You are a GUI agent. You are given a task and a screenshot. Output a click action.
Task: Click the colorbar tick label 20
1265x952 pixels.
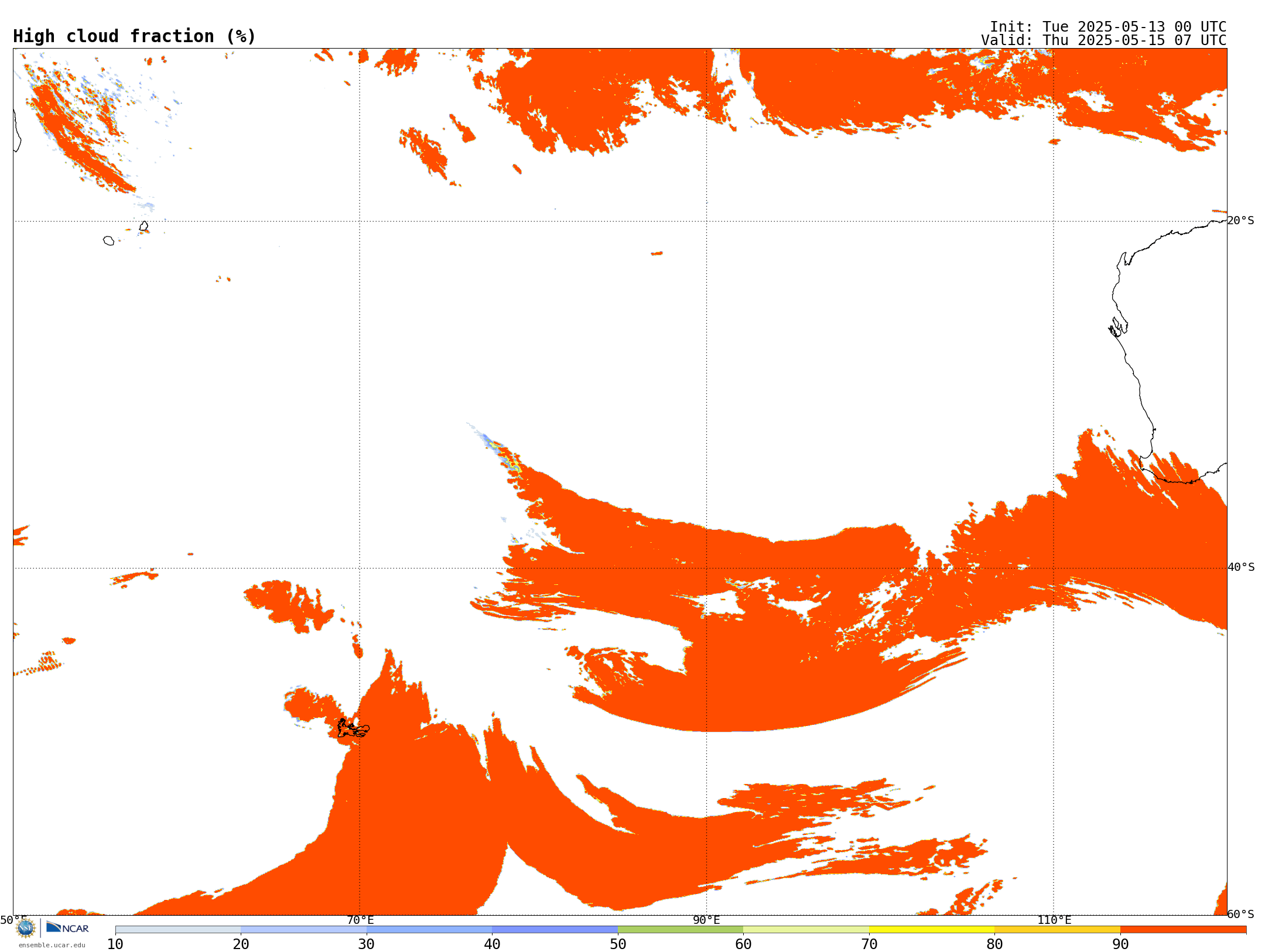pos(241,944)
